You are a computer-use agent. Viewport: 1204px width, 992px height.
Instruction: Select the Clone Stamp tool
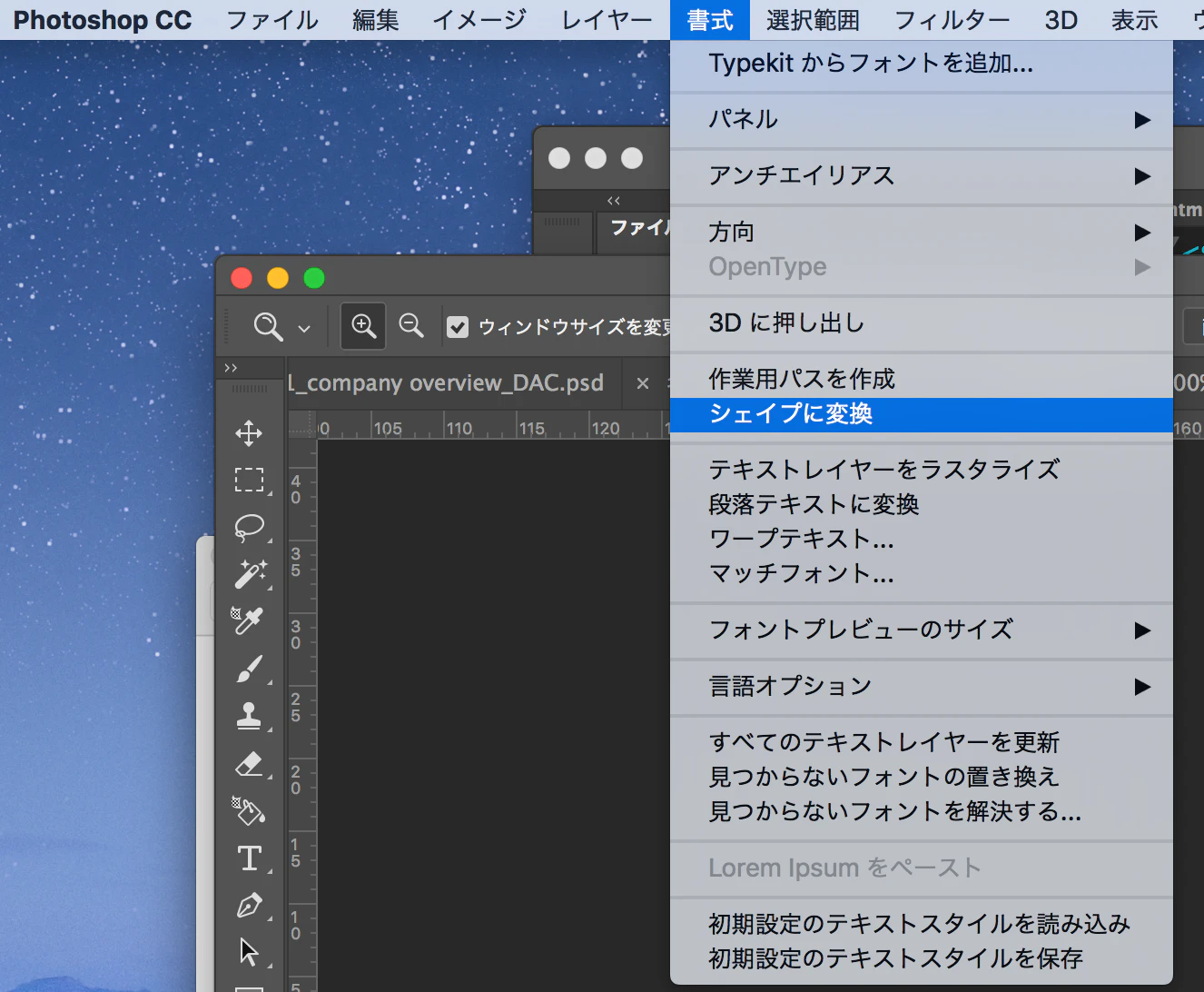[249, 716]
